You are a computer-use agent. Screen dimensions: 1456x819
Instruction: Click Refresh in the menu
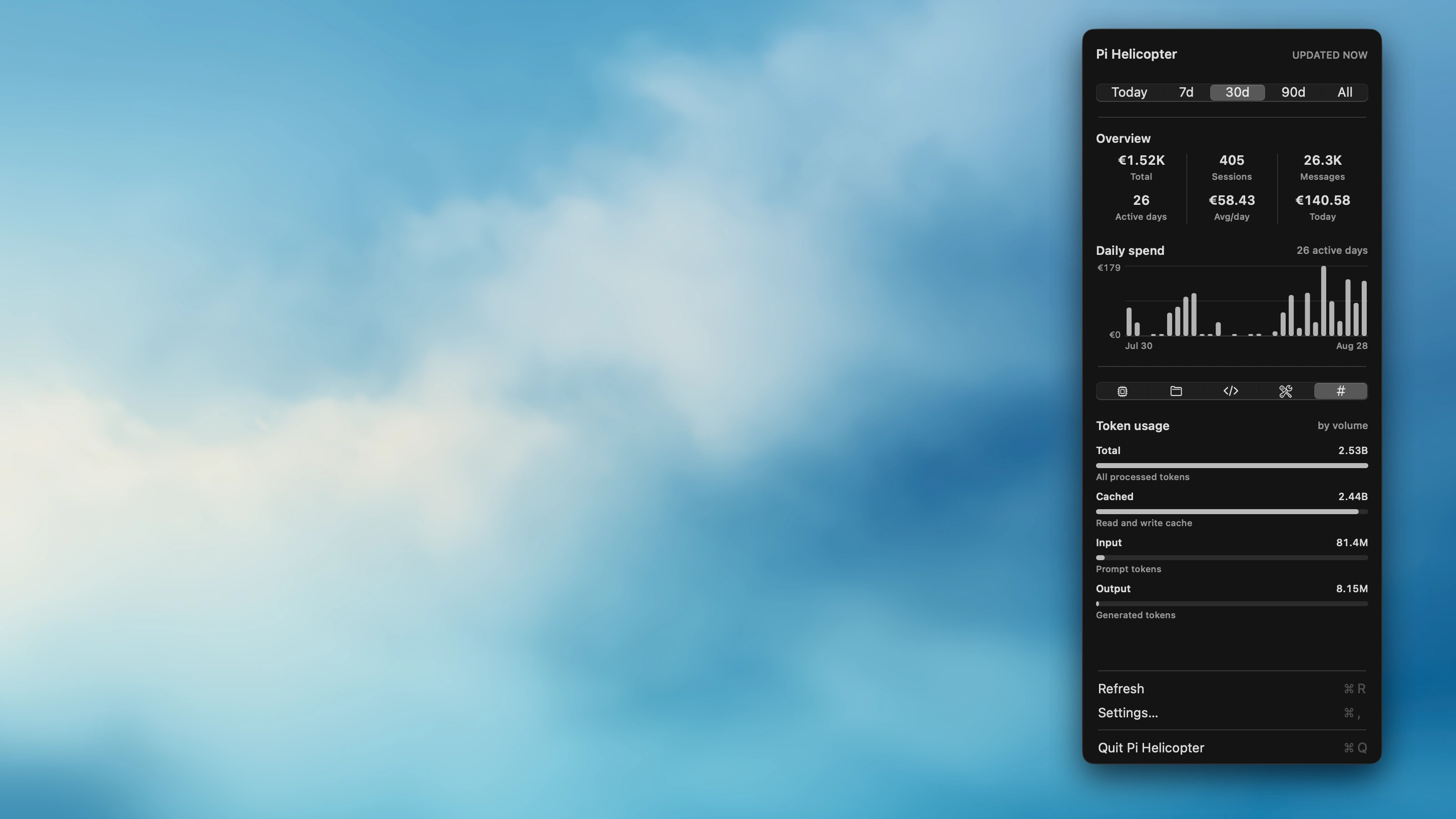pos(1232,688)
